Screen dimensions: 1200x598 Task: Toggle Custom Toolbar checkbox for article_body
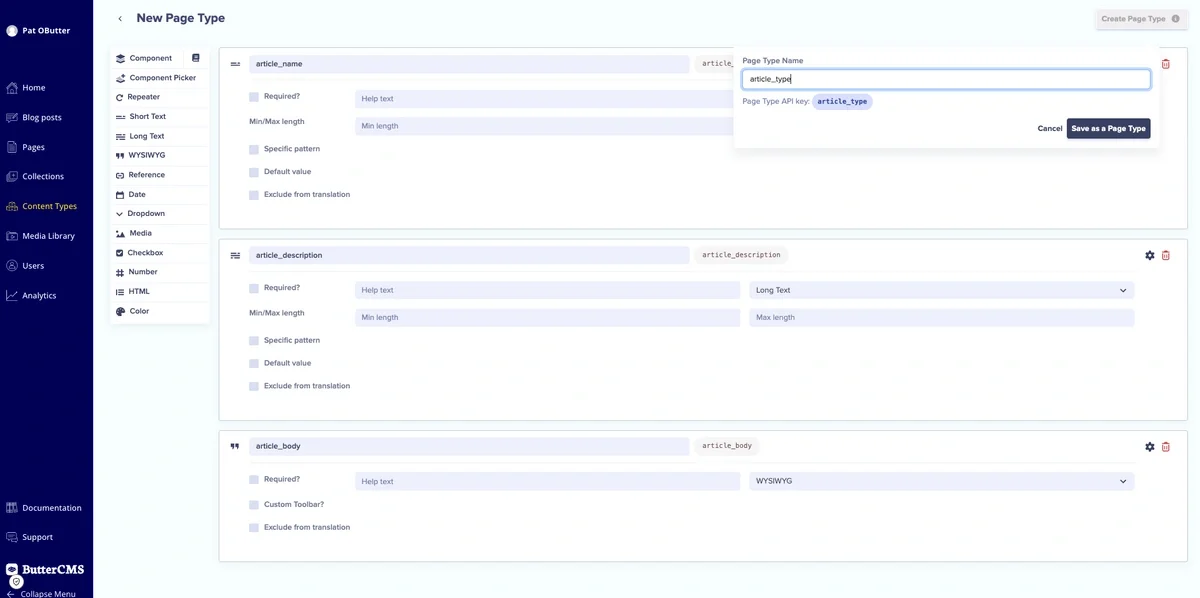pyautogui.click(x=254, y=505)
